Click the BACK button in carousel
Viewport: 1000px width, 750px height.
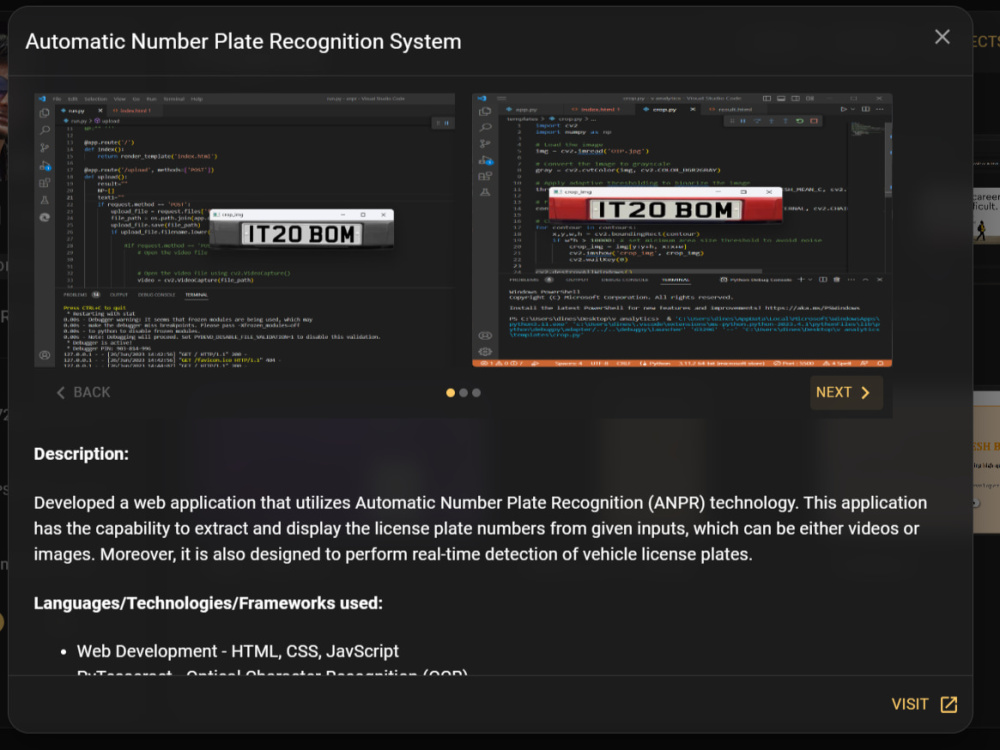point(84,392)
